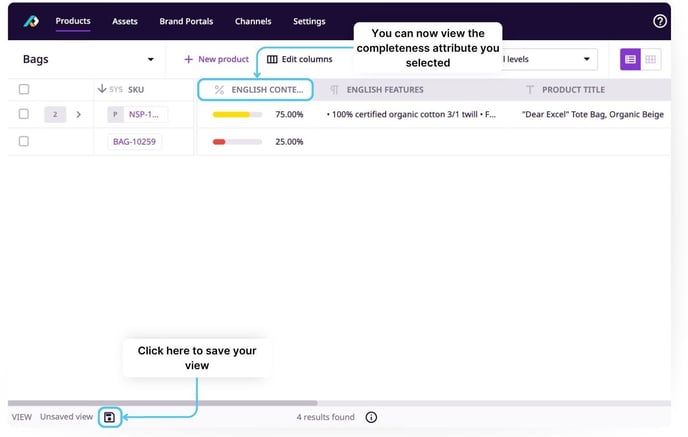Image resolution: width=688 pixels, height=437 pixels.
Task: Open the Products tab
Action: pos(73,21)
